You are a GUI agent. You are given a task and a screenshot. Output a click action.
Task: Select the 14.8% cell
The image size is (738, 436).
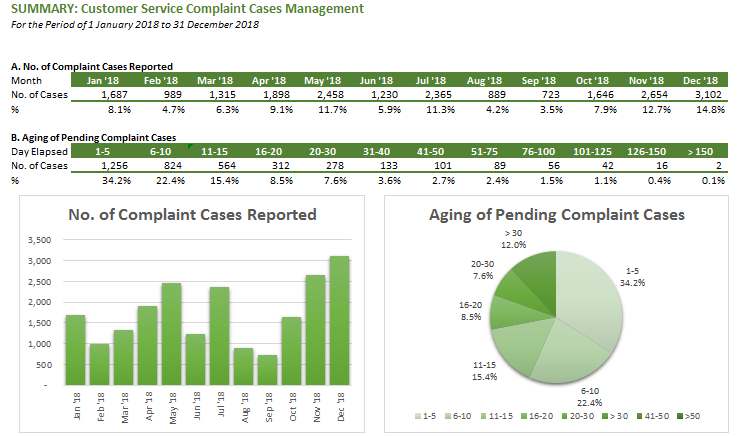(x=711, y=110)
